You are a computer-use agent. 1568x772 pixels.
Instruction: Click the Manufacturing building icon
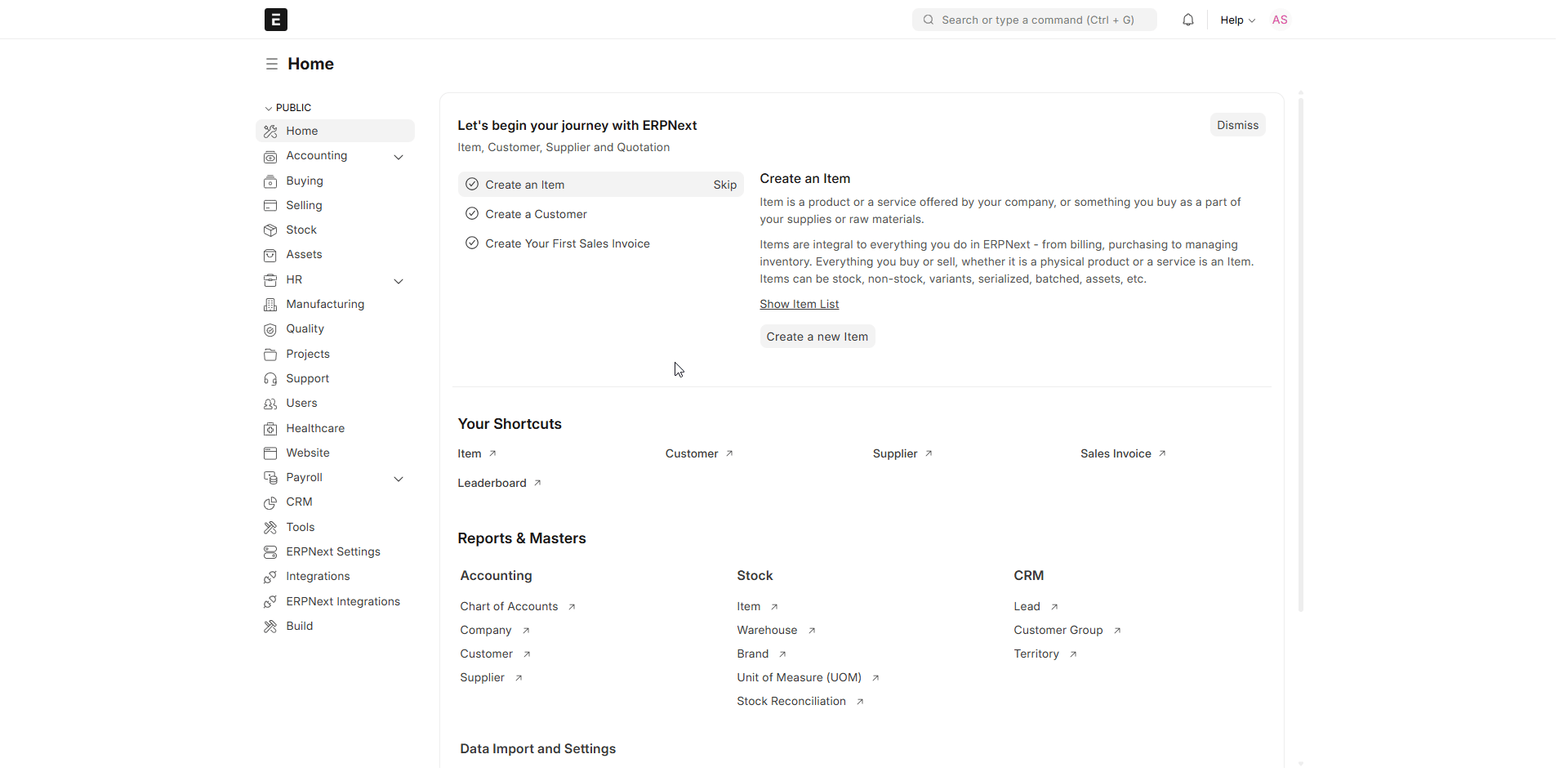point(270,305)
